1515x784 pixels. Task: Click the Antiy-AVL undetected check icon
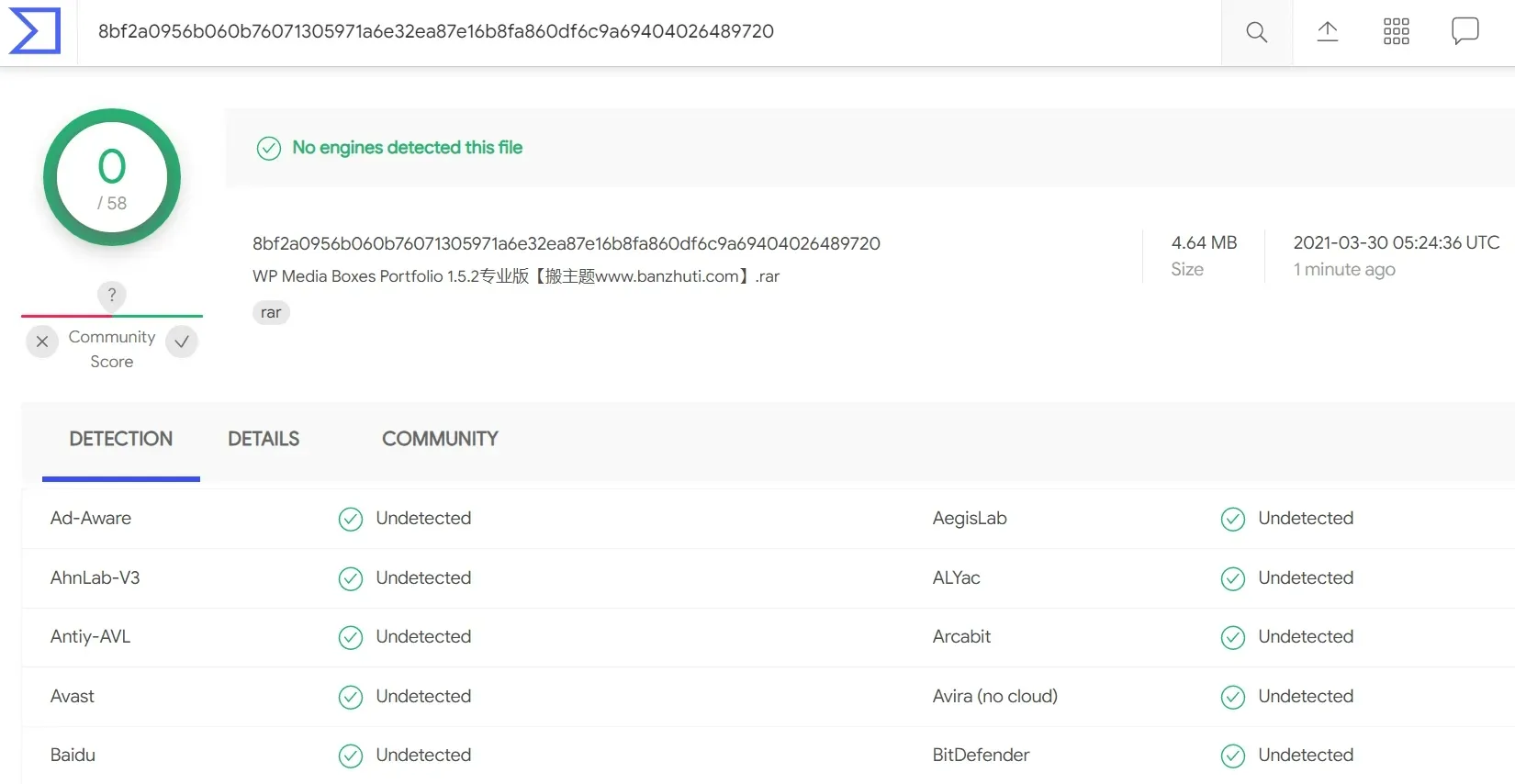(351, 638)
